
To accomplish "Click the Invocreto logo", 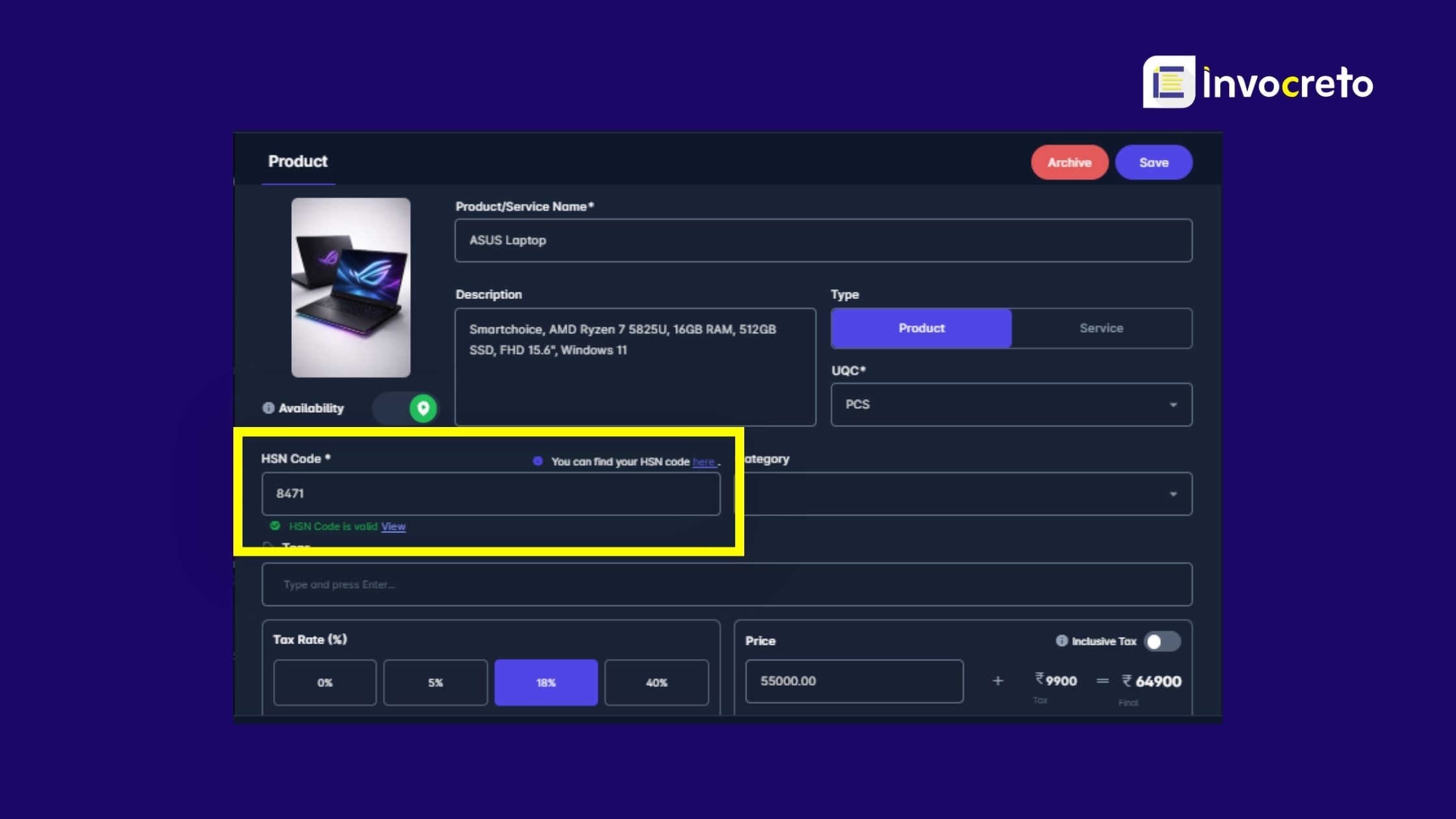I will tap(1258, 83).
